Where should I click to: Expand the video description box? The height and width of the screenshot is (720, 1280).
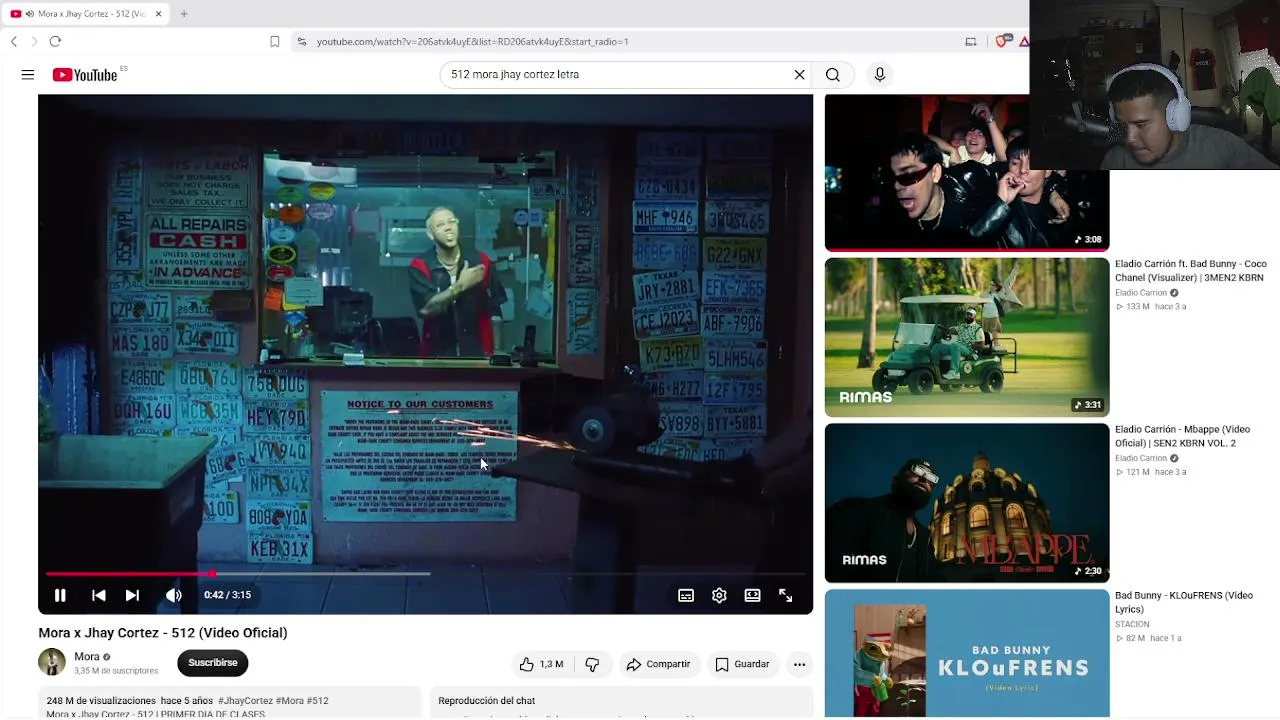pyautogui.click(x=229, y=703)
